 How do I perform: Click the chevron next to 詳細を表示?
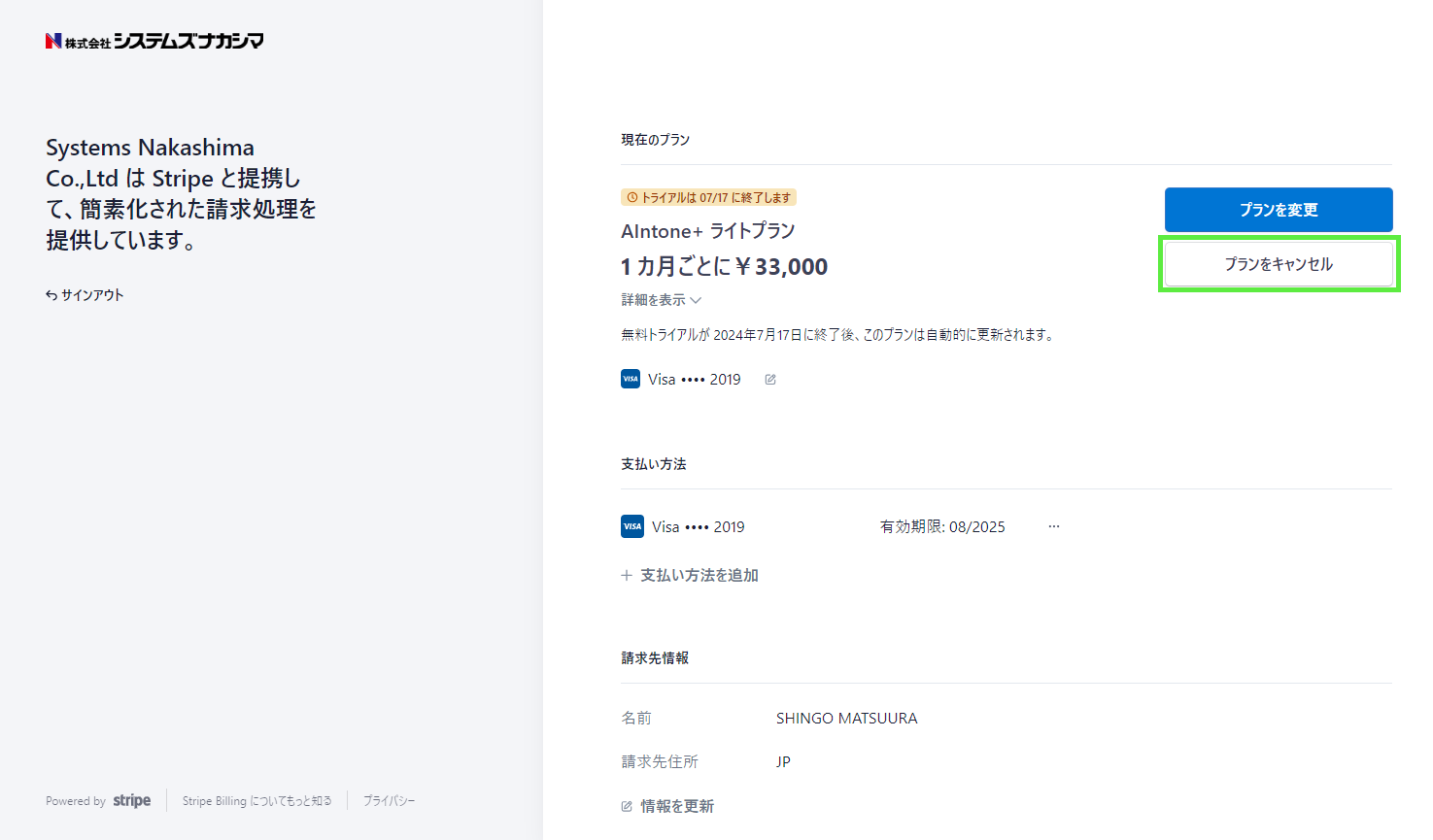pyautogui.click(x=696, y=301)
